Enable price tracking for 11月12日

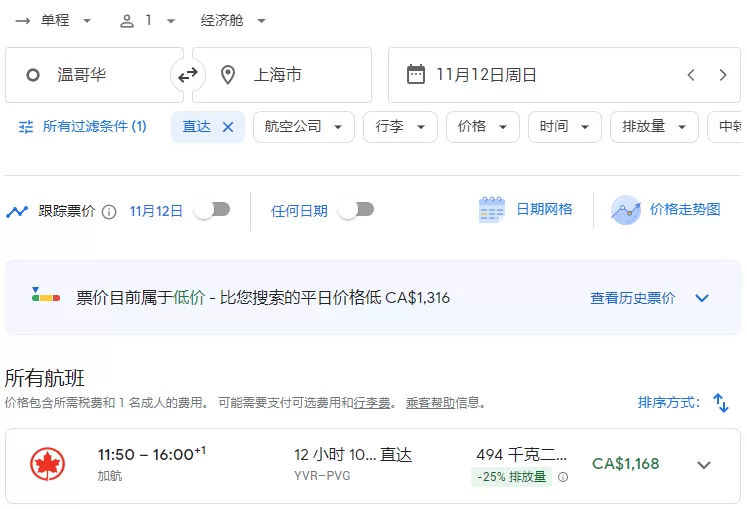[213, 210]
